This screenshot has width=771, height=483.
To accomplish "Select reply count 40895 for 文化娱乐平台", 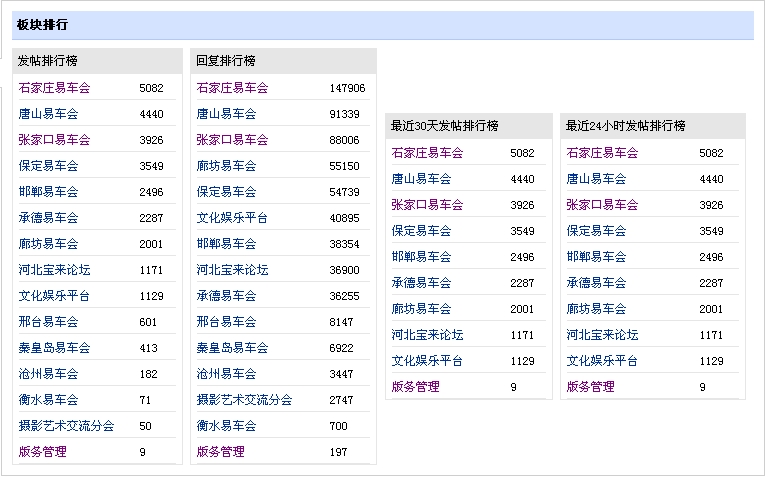I will (x=345, y=218).
